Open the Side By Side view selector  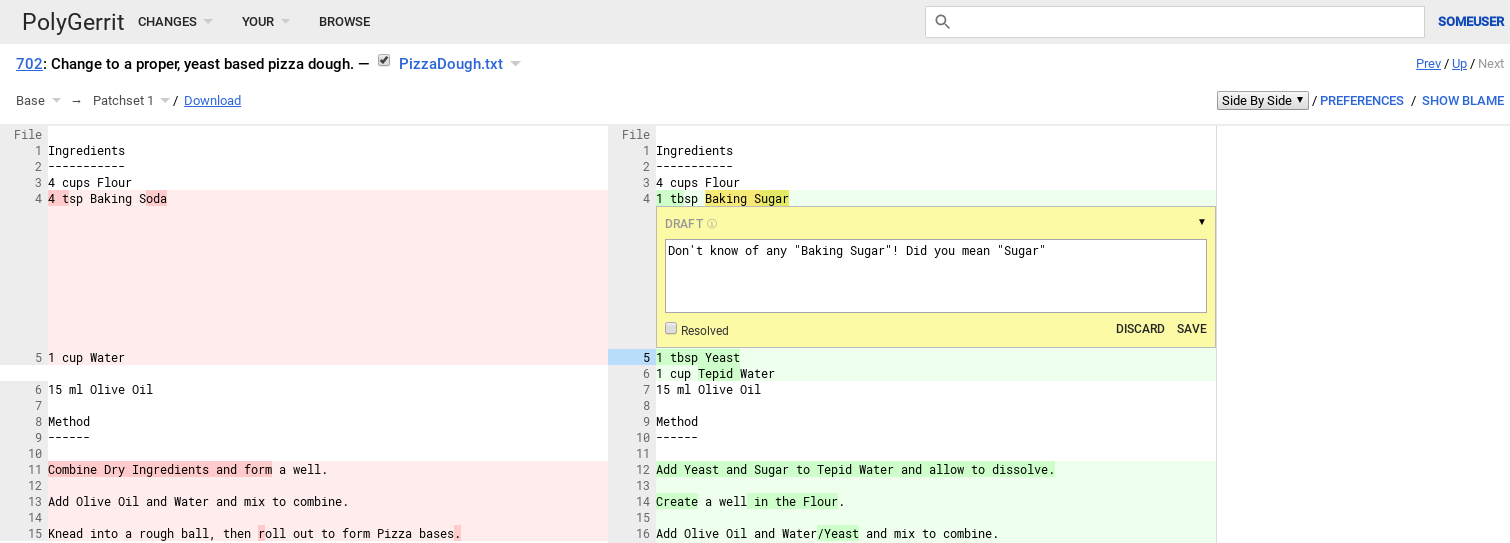pos(1262,101)
